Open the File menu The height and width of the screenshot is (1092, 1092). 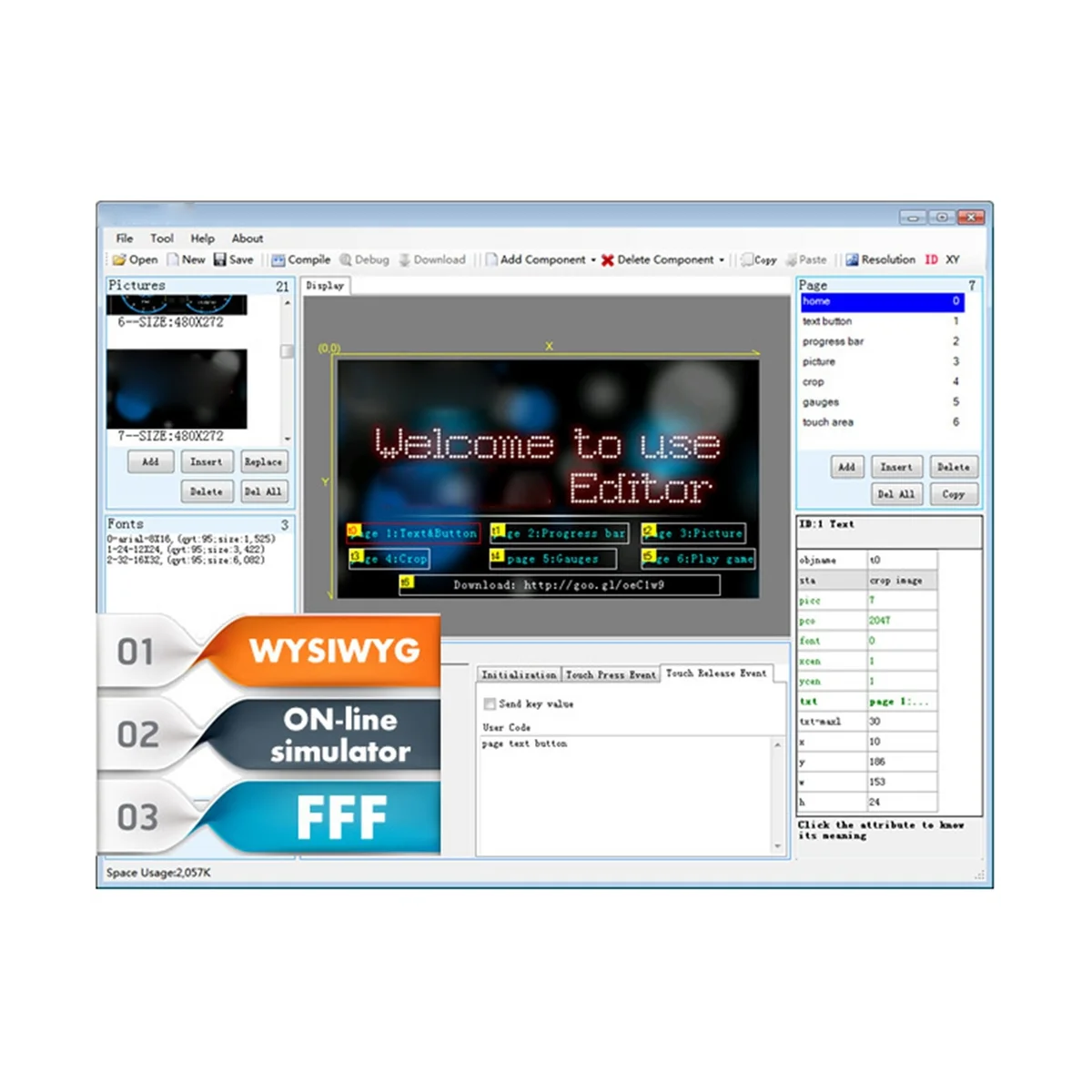pyautogui.click(x=125, y=238)
